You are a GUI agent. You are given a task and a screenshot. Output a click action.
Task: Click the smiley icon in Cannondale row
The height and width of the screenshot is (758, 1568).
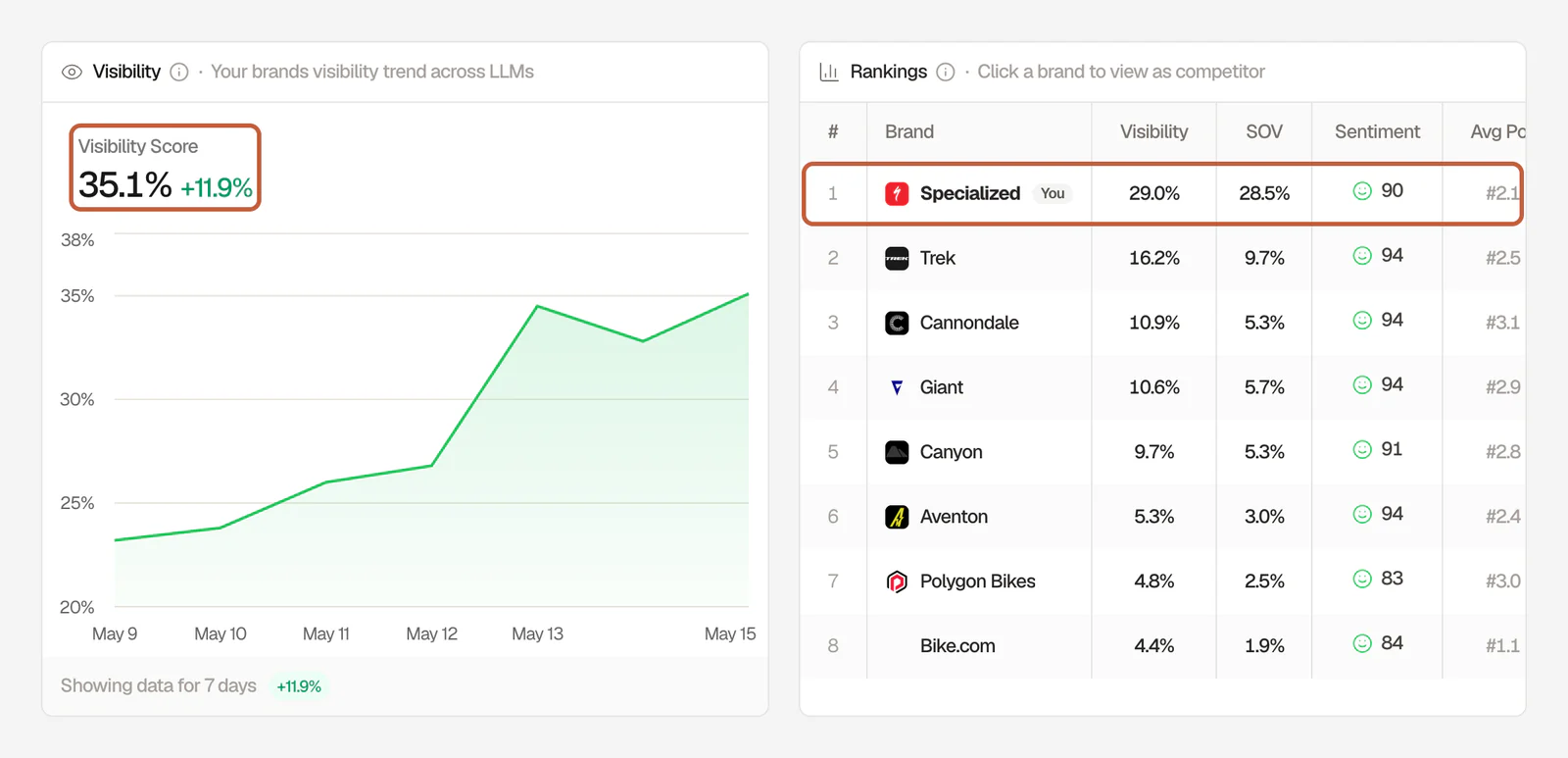pyautogui.click(x=1362, y=320)
